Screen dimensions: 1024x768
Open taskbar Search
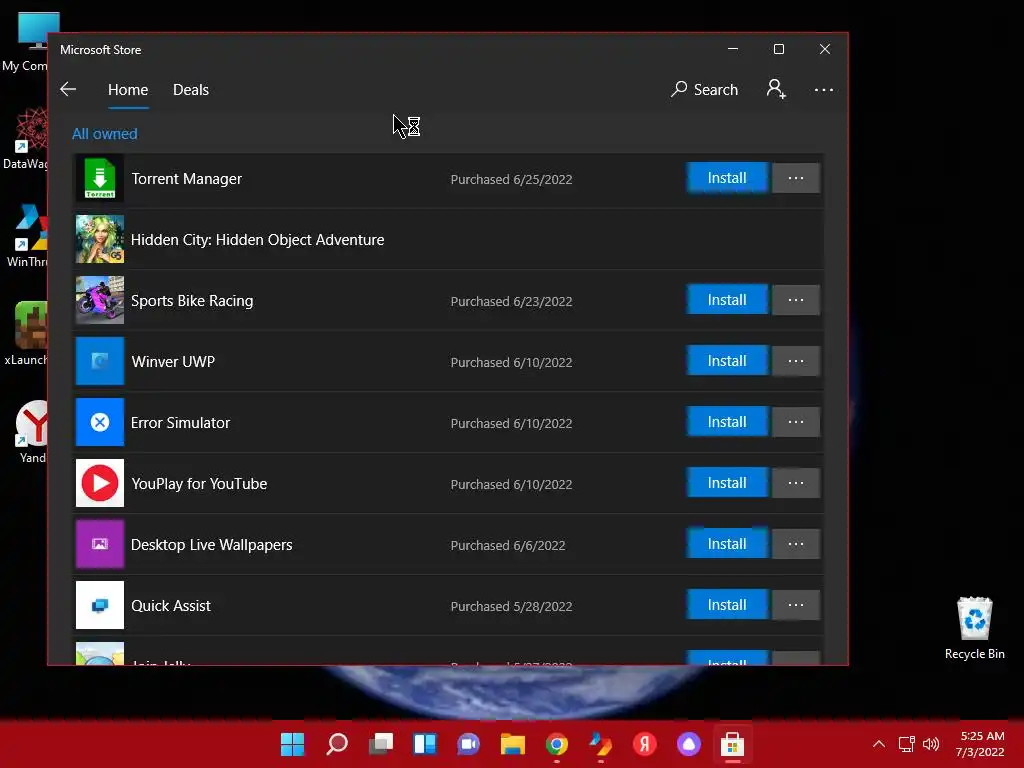click(x=337, y=744)
